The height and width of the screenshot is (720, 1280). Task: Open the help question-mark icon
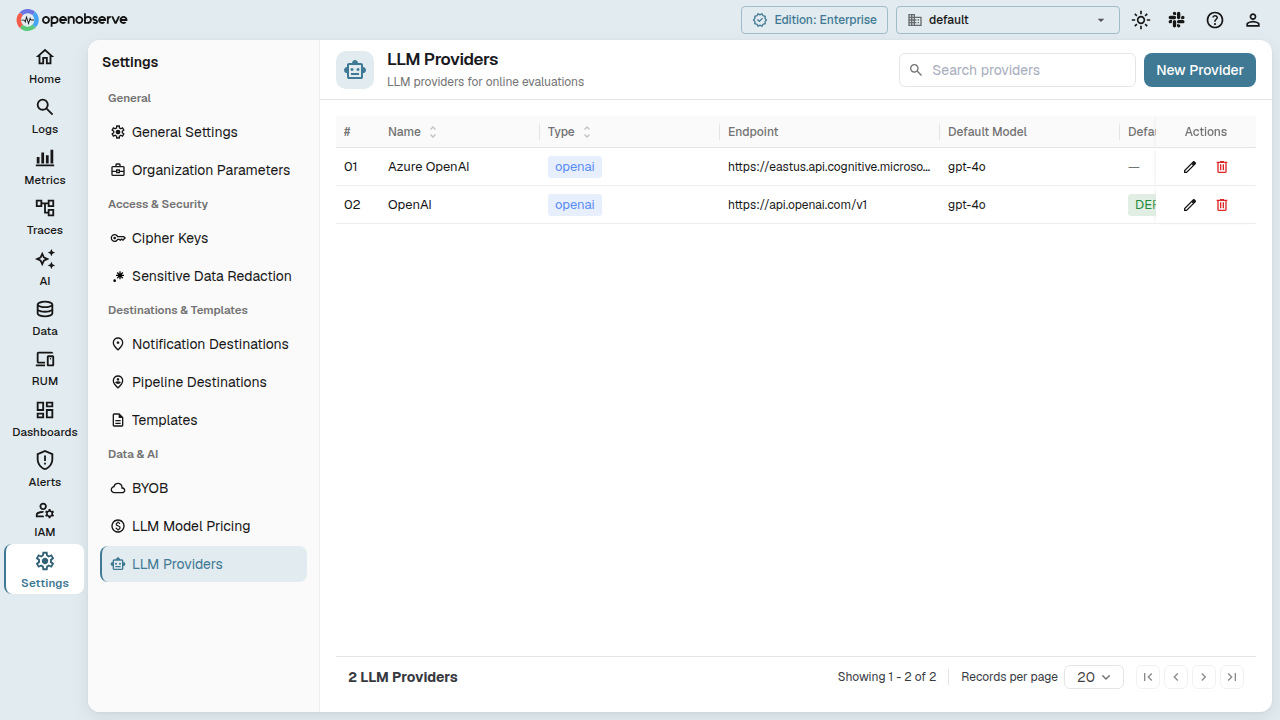coord(1215,20)
